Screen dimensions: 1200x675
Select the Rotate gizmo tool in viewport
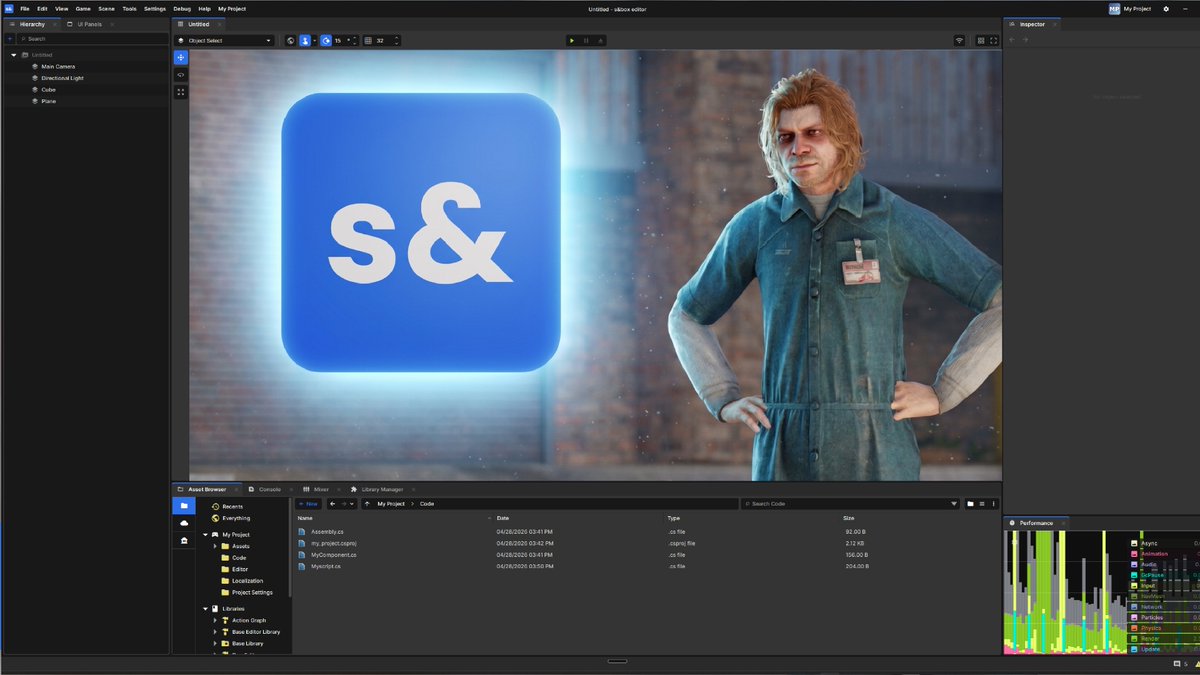(x=181, y=75)
